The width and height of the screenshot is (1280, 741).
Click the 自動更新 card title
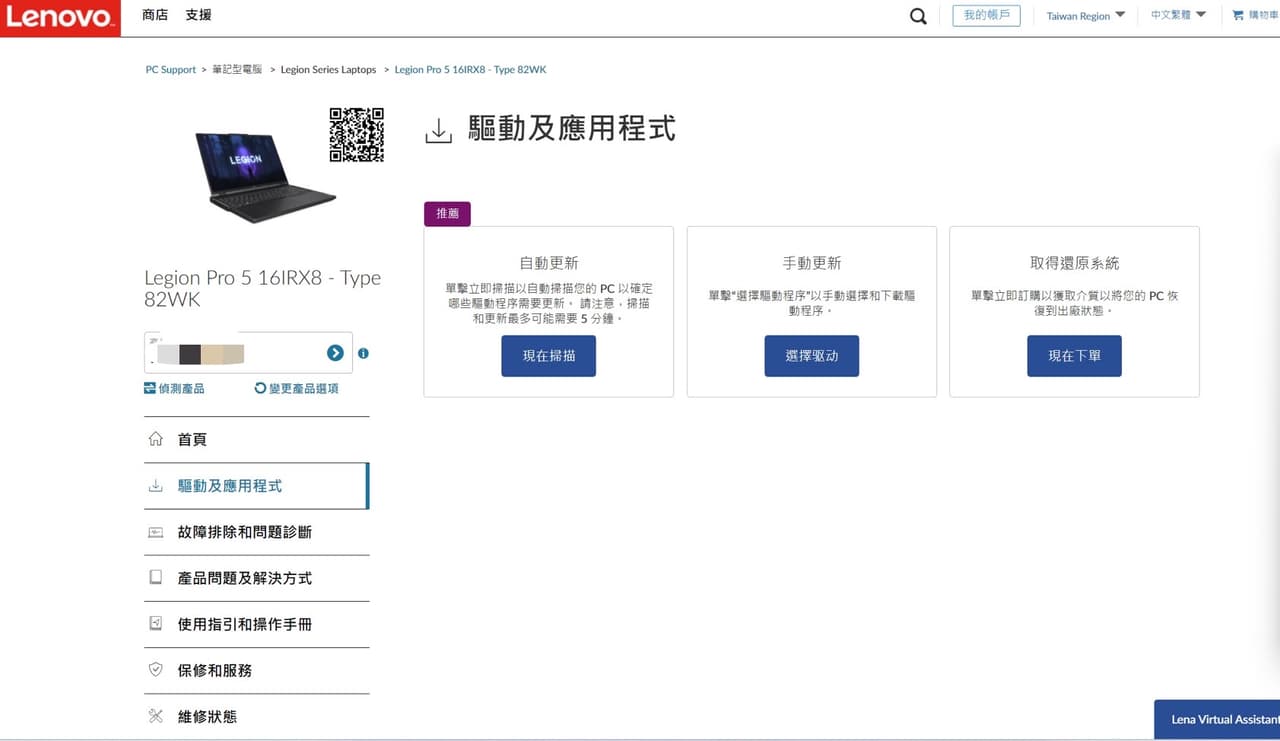(549, 263)
